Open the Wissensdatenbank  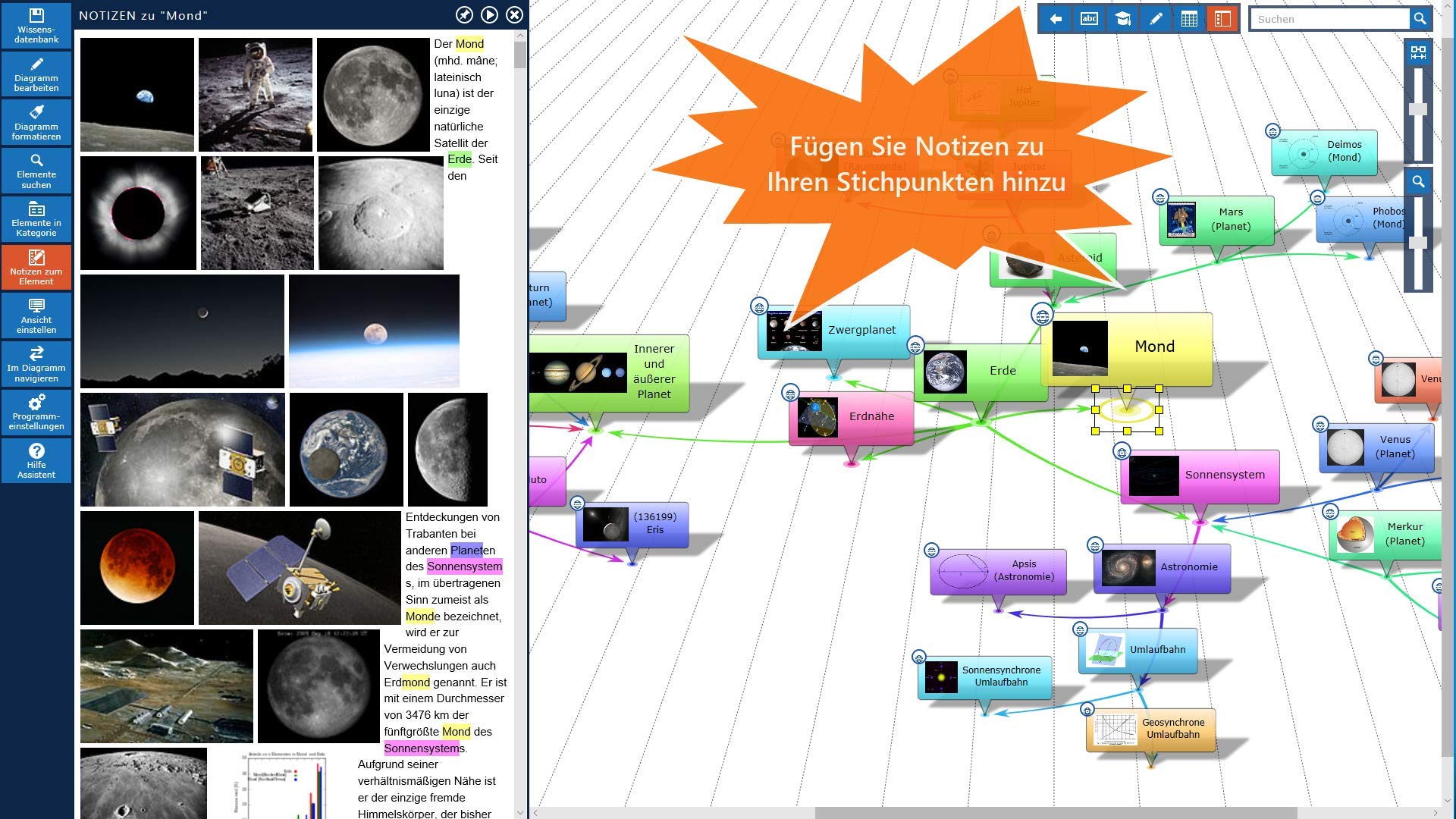[36, 26]
